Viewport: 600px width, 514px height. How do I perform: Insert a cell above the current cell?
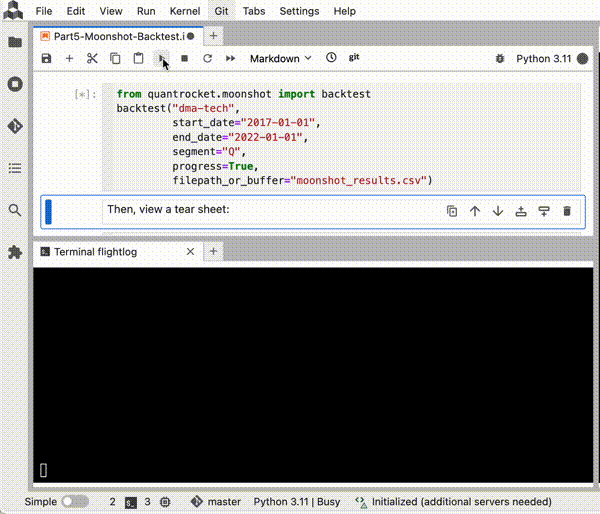[521, 211]
